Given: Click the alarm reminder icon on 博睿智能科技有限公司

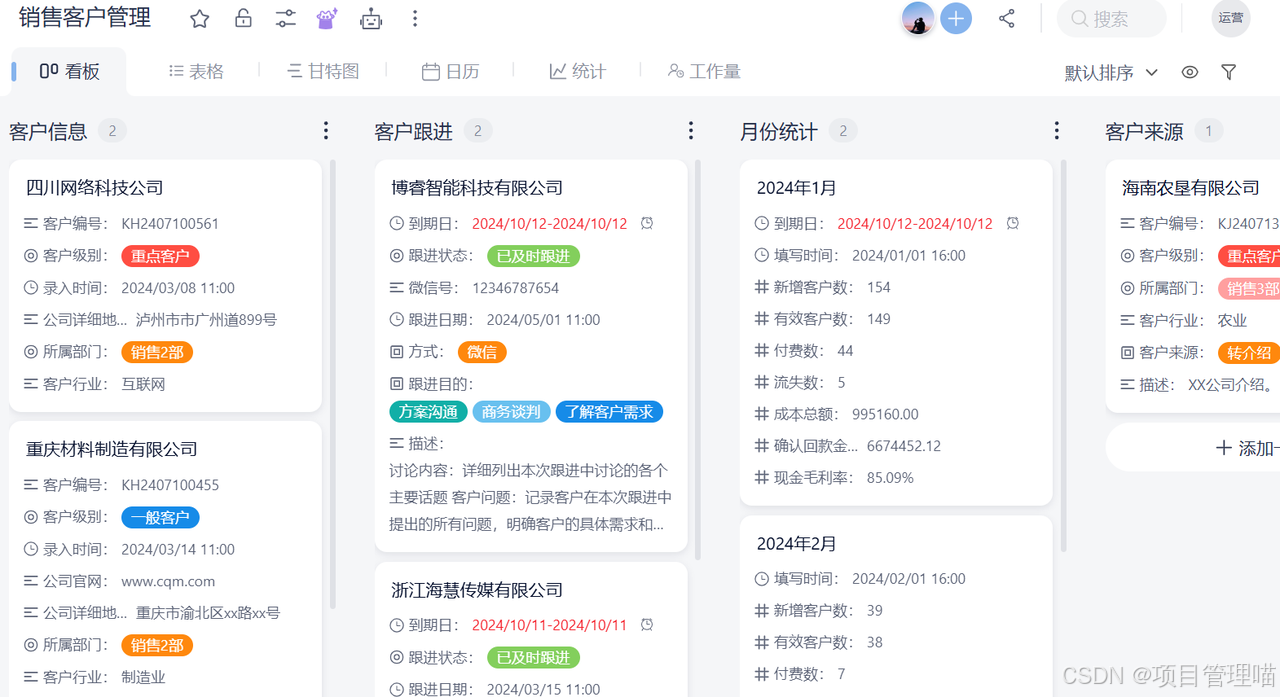Looking at the screenshot, I should [x=647, y=224].
